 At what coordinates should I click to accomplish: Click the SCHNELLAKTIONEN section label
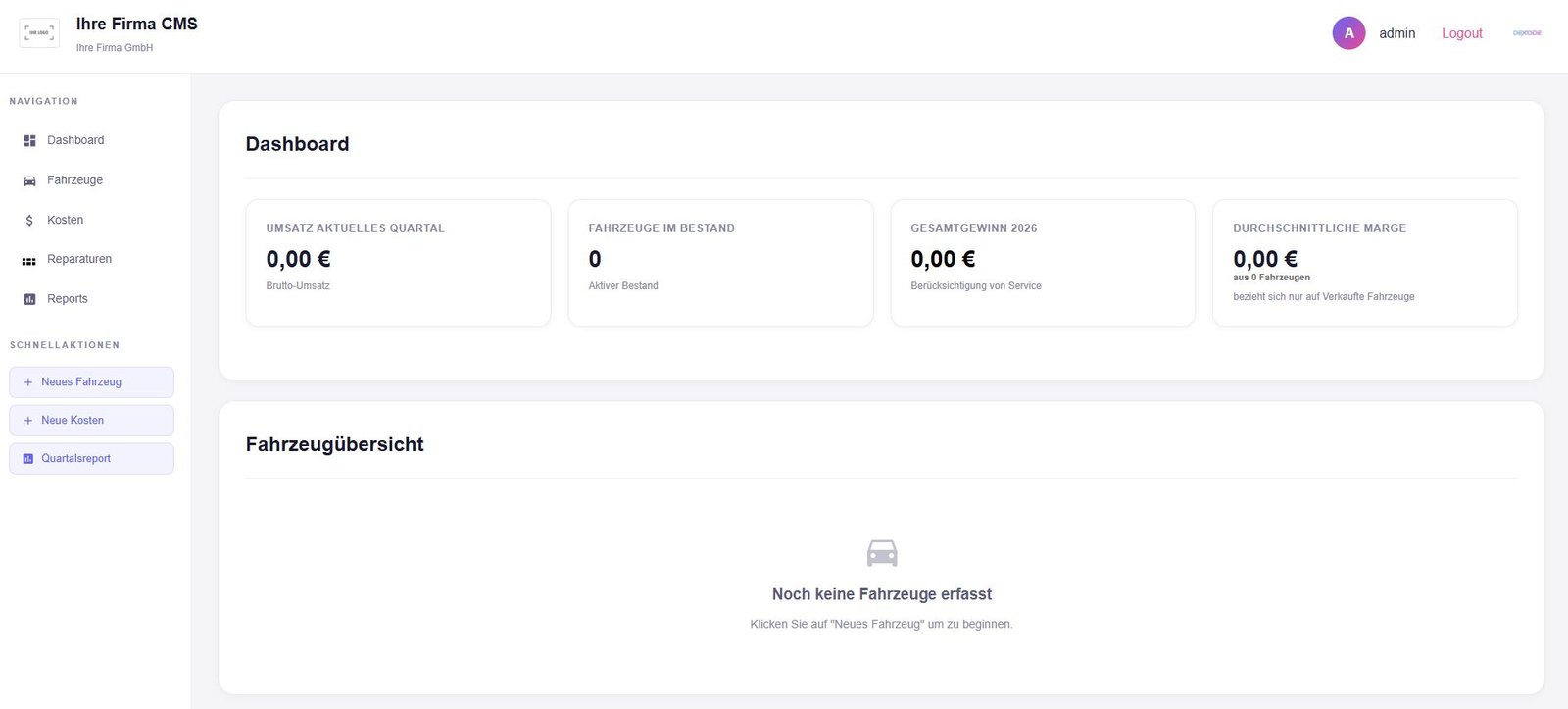(x=65, y=345)
